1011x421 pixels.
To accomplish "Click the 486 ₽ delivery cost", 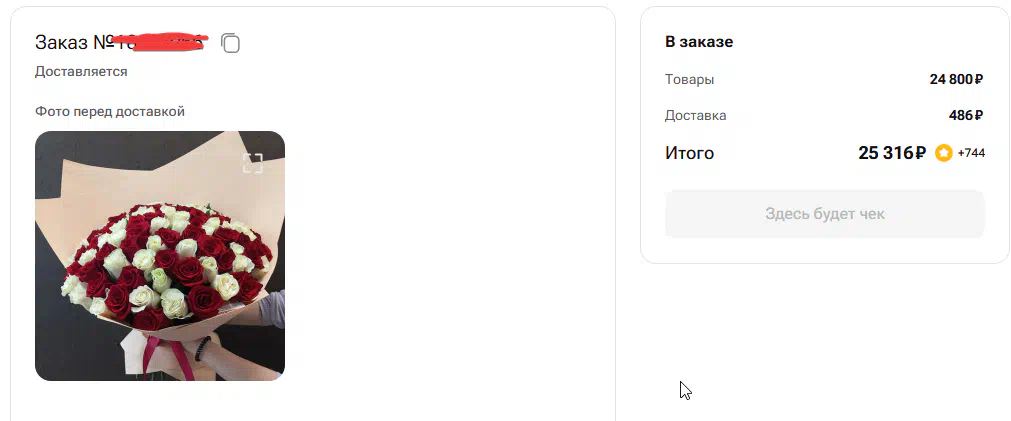I will click(x=966, y=115).
